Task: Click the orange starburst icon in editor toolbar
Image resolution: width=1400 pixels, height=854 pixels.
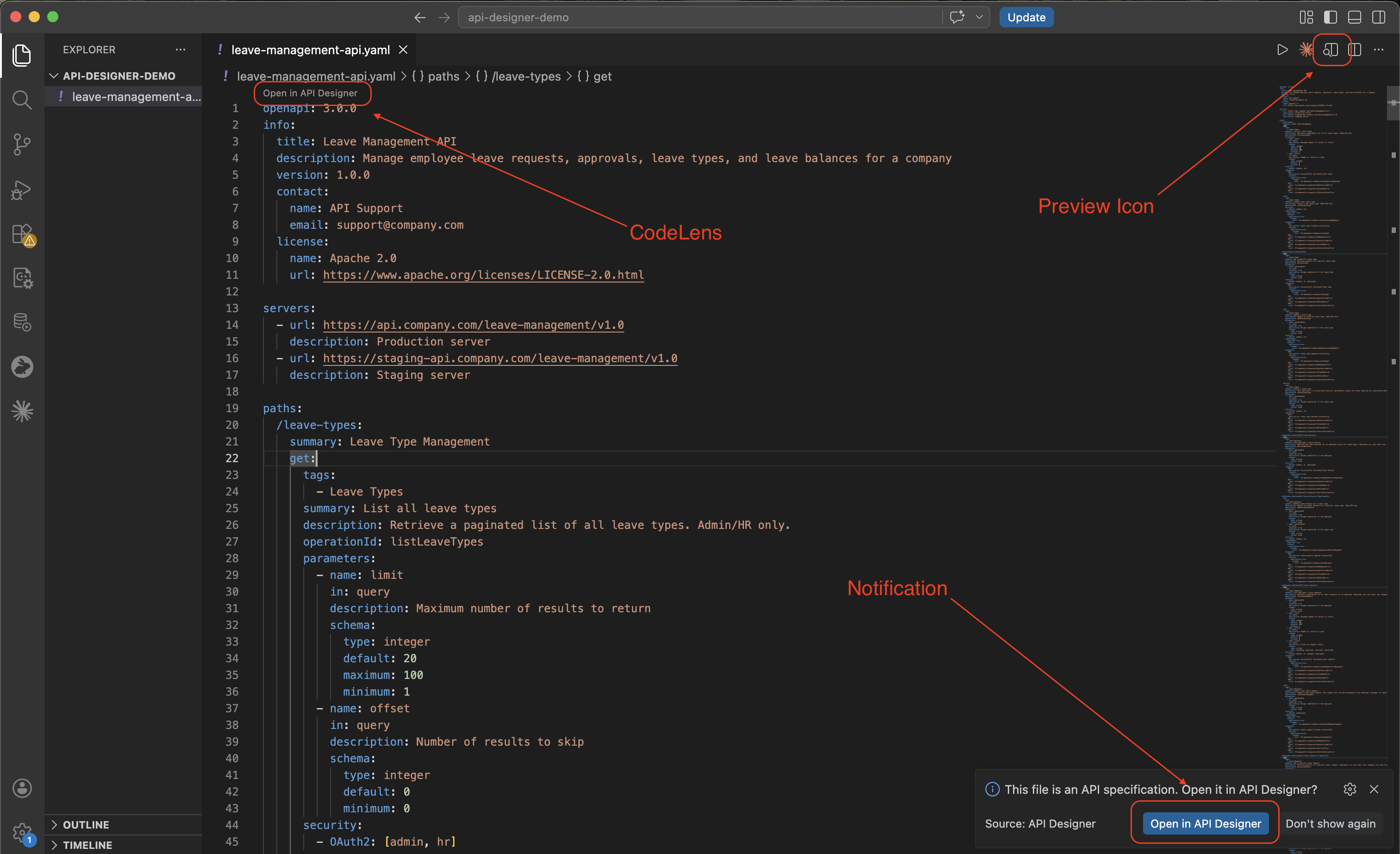Action: 1306,50
